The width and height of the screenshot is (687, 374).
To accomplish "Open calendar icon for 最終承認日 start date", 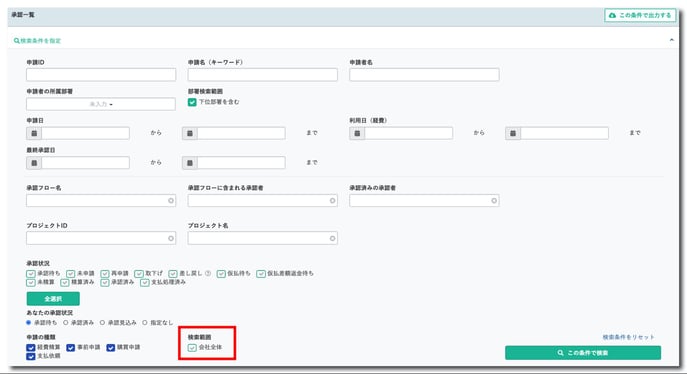I will (34, 163).
